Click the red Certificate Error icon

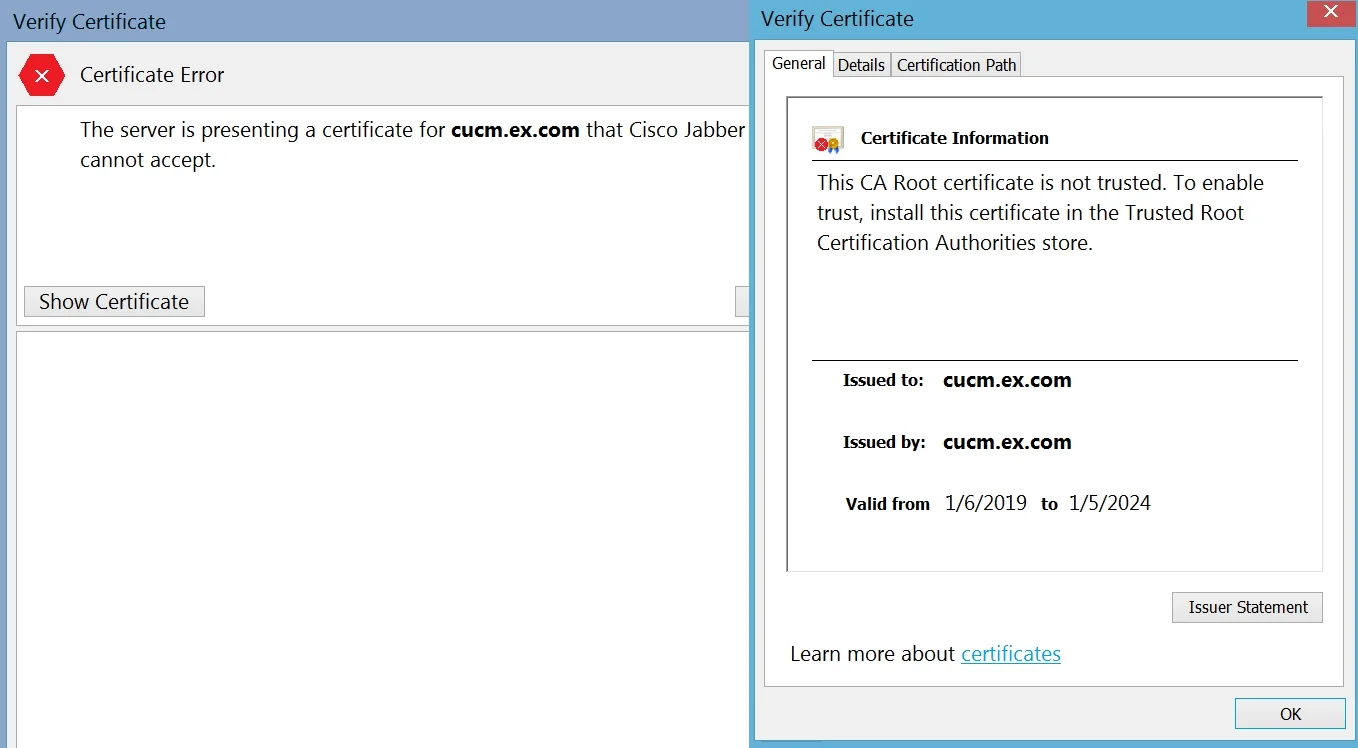(x=42, y=75)
